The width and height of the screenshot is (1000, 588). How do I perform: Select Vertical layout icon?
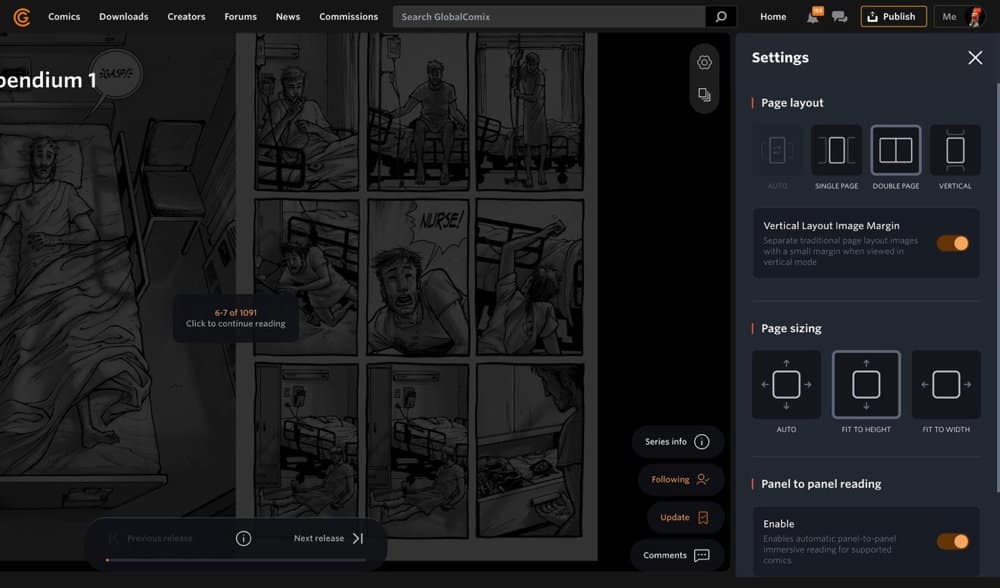click(x=955, y=151)
